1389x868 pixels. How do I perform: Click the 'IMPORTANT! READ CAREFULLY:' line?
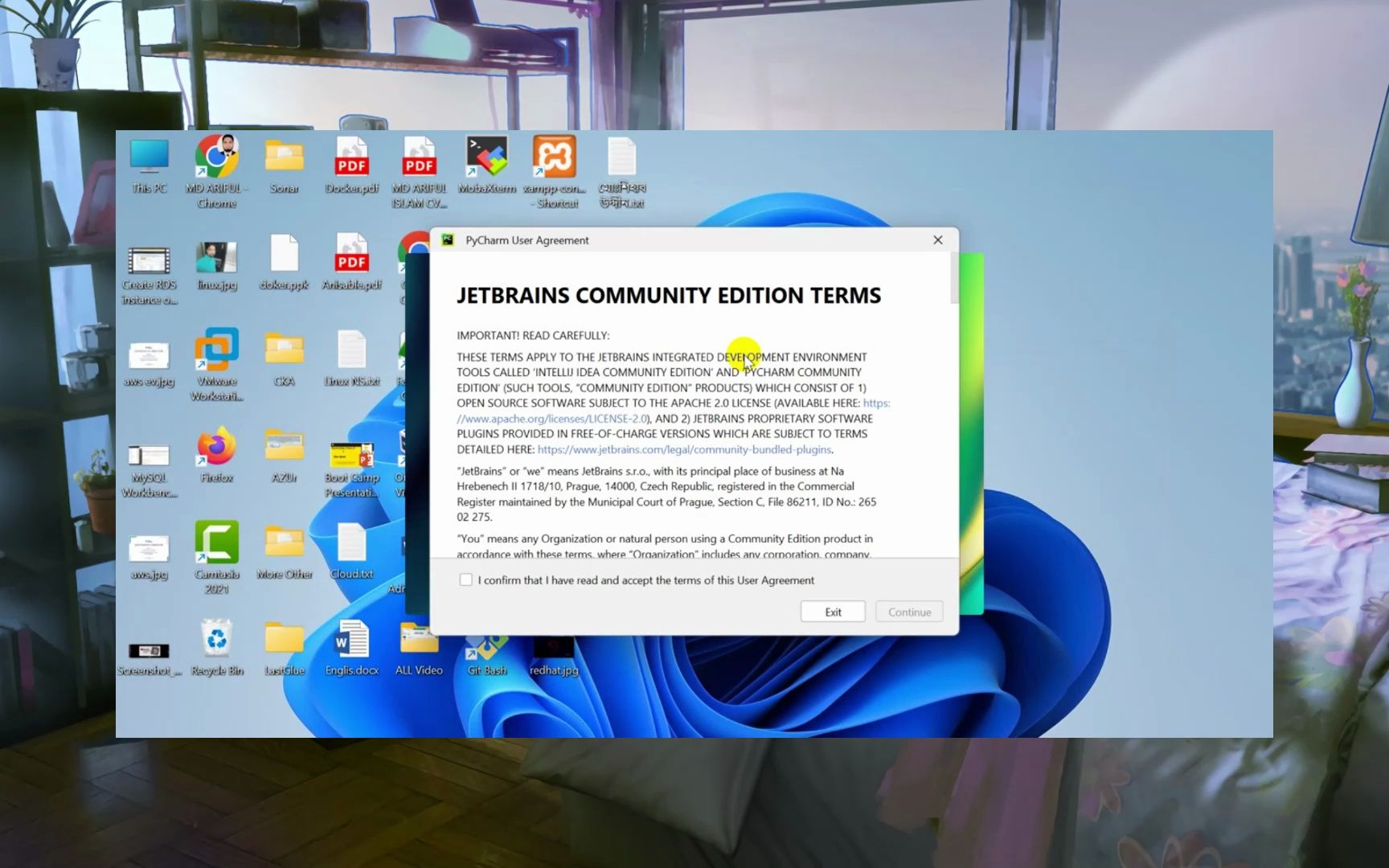click(533, 335)
